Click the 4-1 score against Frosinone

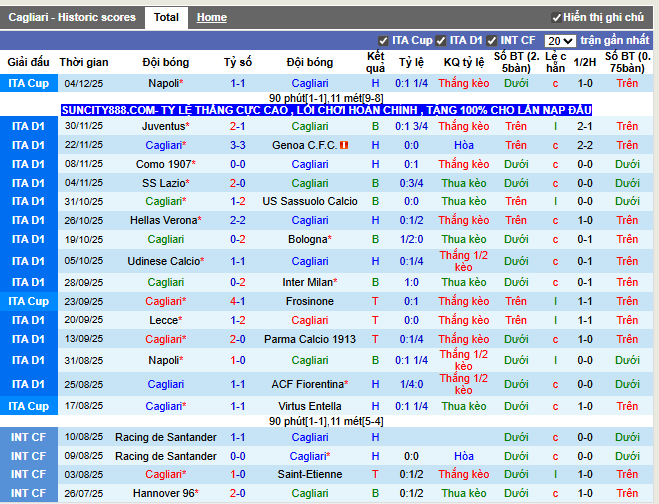click(x=237, y=301)
